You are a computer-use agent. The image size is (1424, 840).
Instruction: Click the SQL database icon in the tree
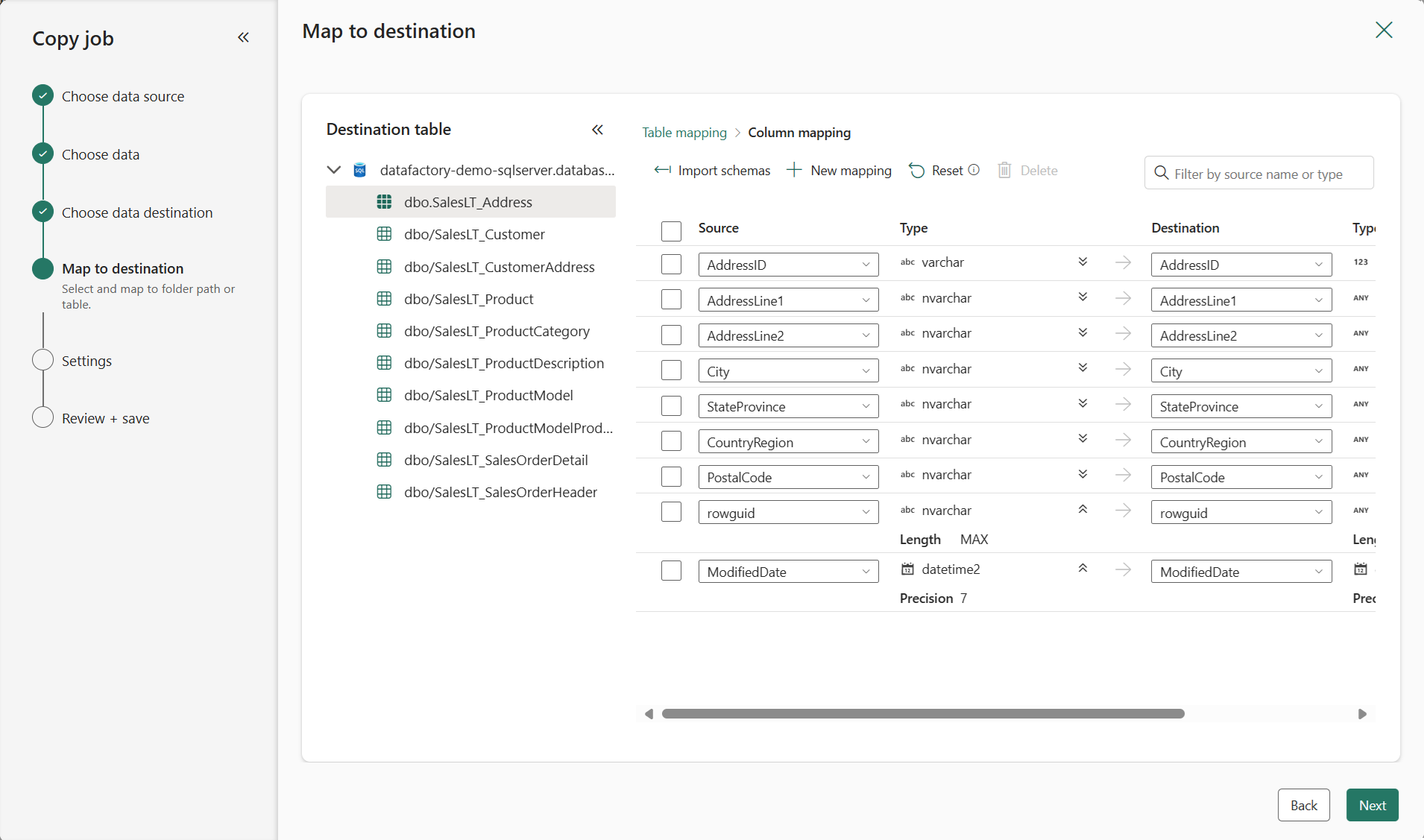[359, 170]
